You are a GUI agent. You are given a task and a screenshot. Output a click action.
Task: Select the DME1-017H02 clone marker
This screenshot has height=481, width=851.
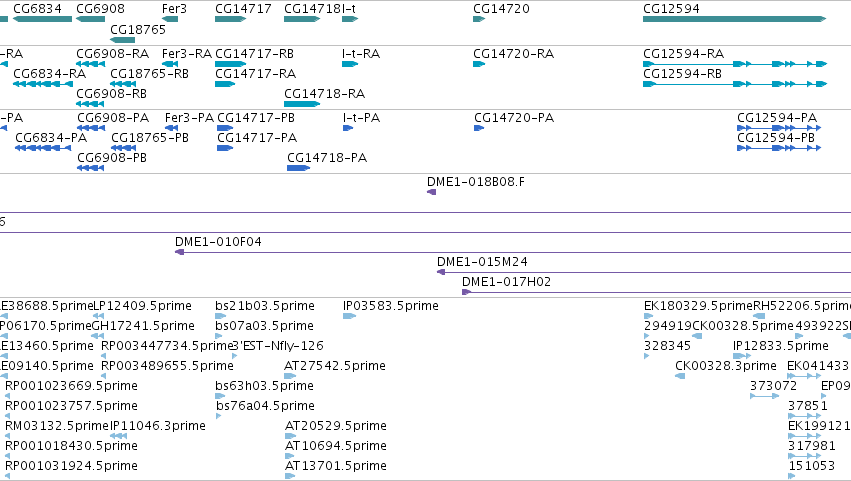[x=466, y=292]
